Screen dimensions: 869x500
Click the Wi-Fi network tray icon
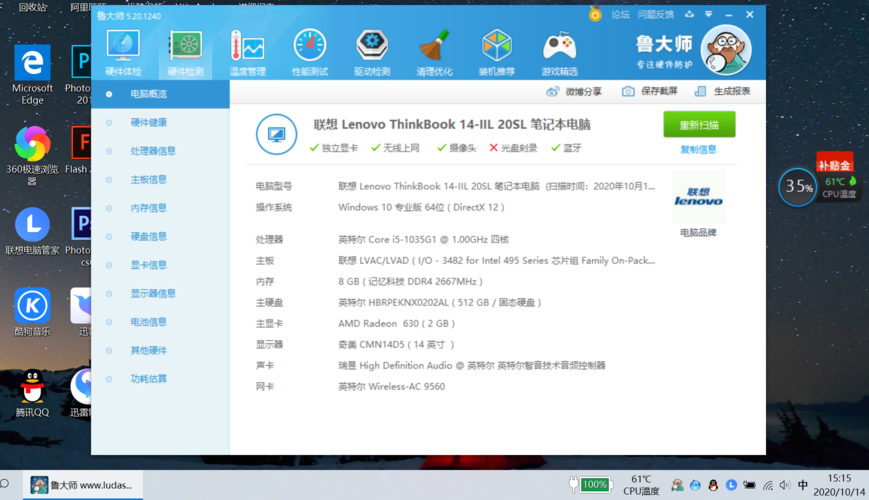tap(768, 486)
